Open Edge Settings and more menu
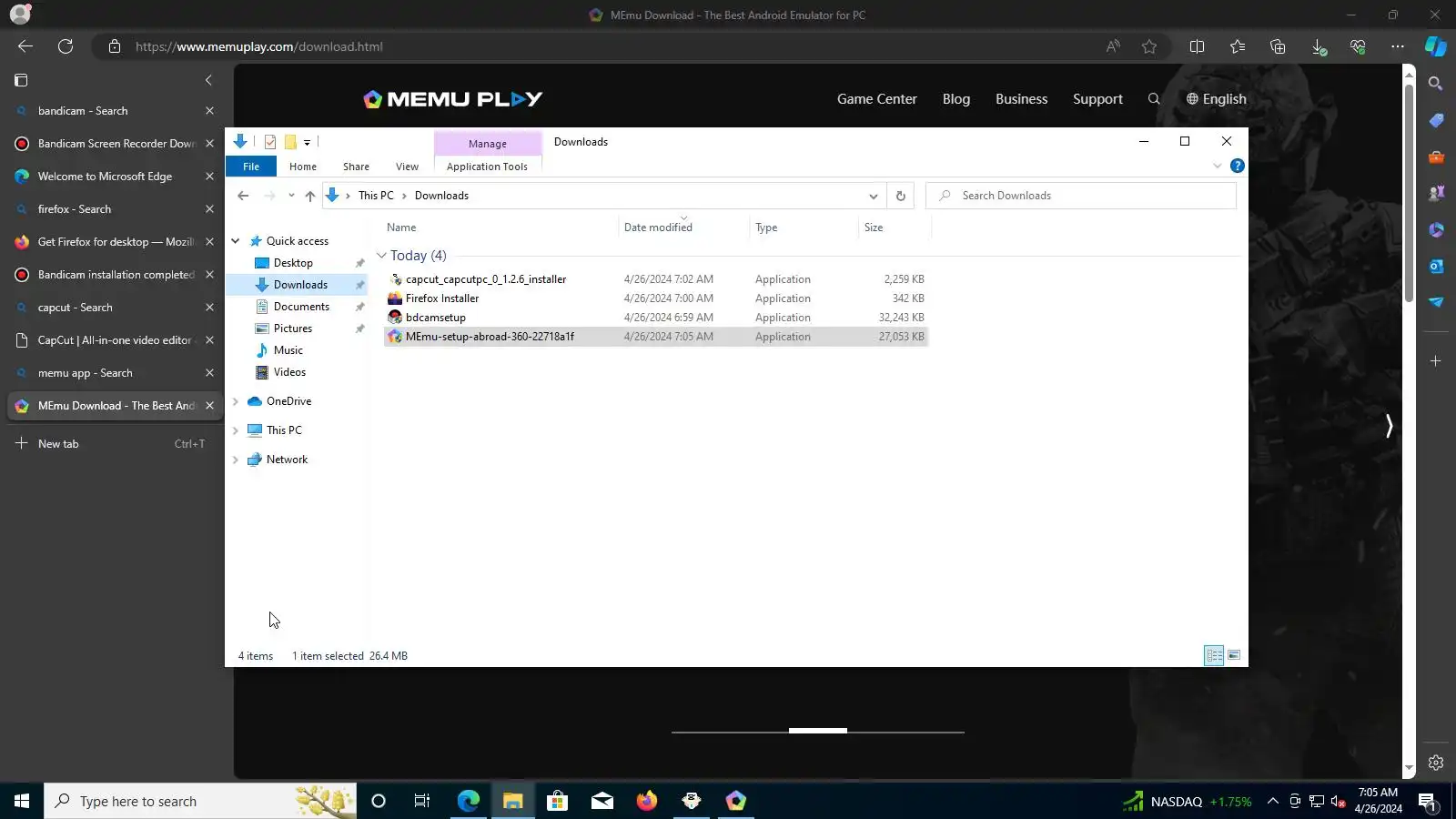 [x=1398, y=46]
